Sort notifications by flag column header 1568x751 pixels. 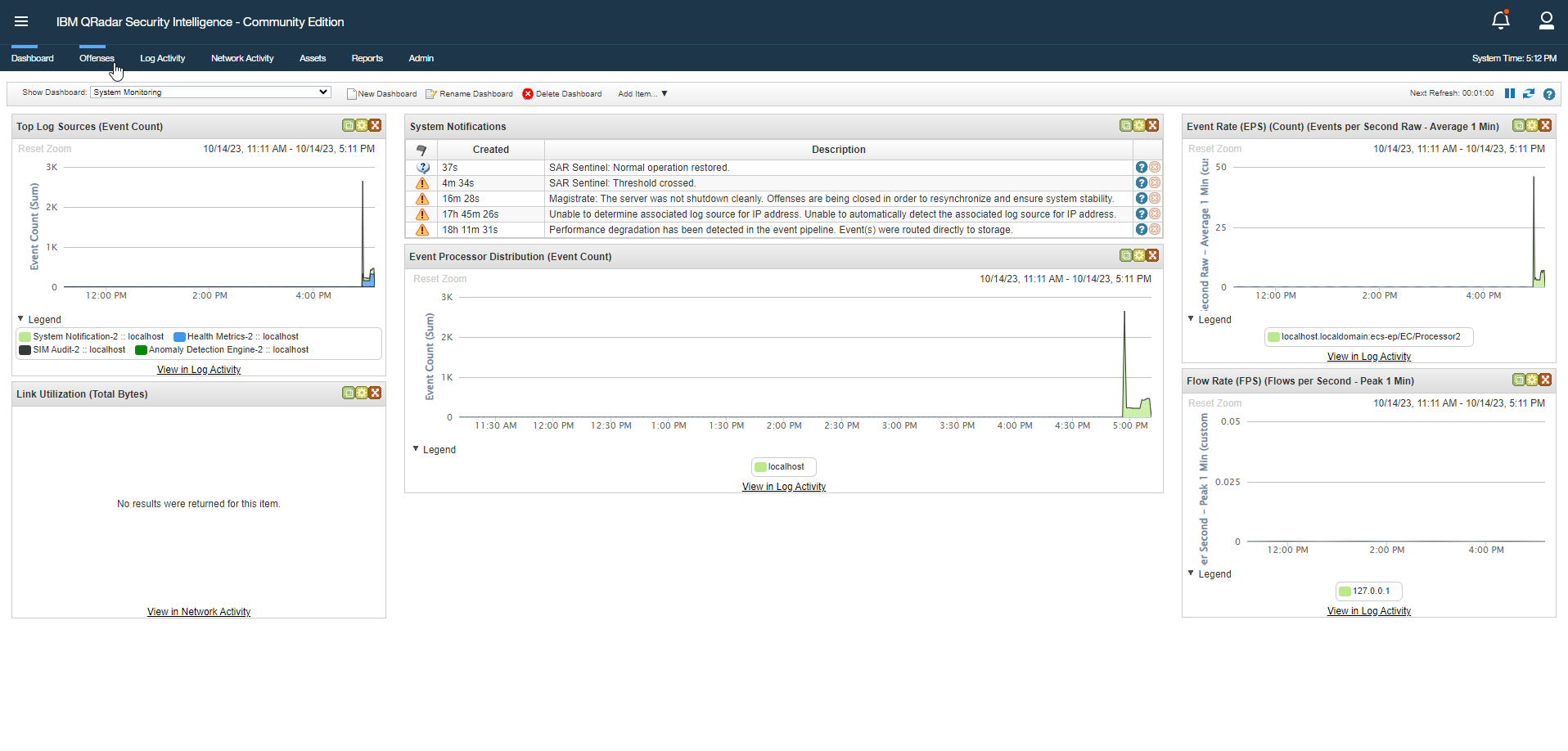pyautogui.click(x=421, y=150)
